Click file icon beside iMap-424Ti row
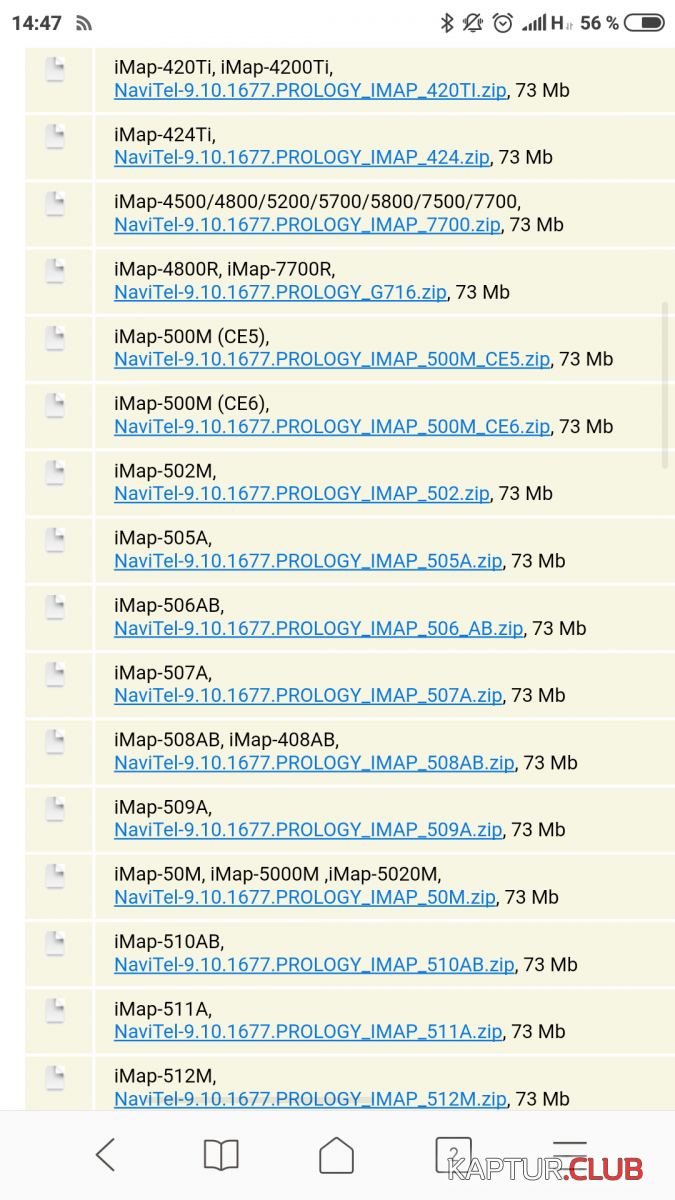 pos(55,137)
